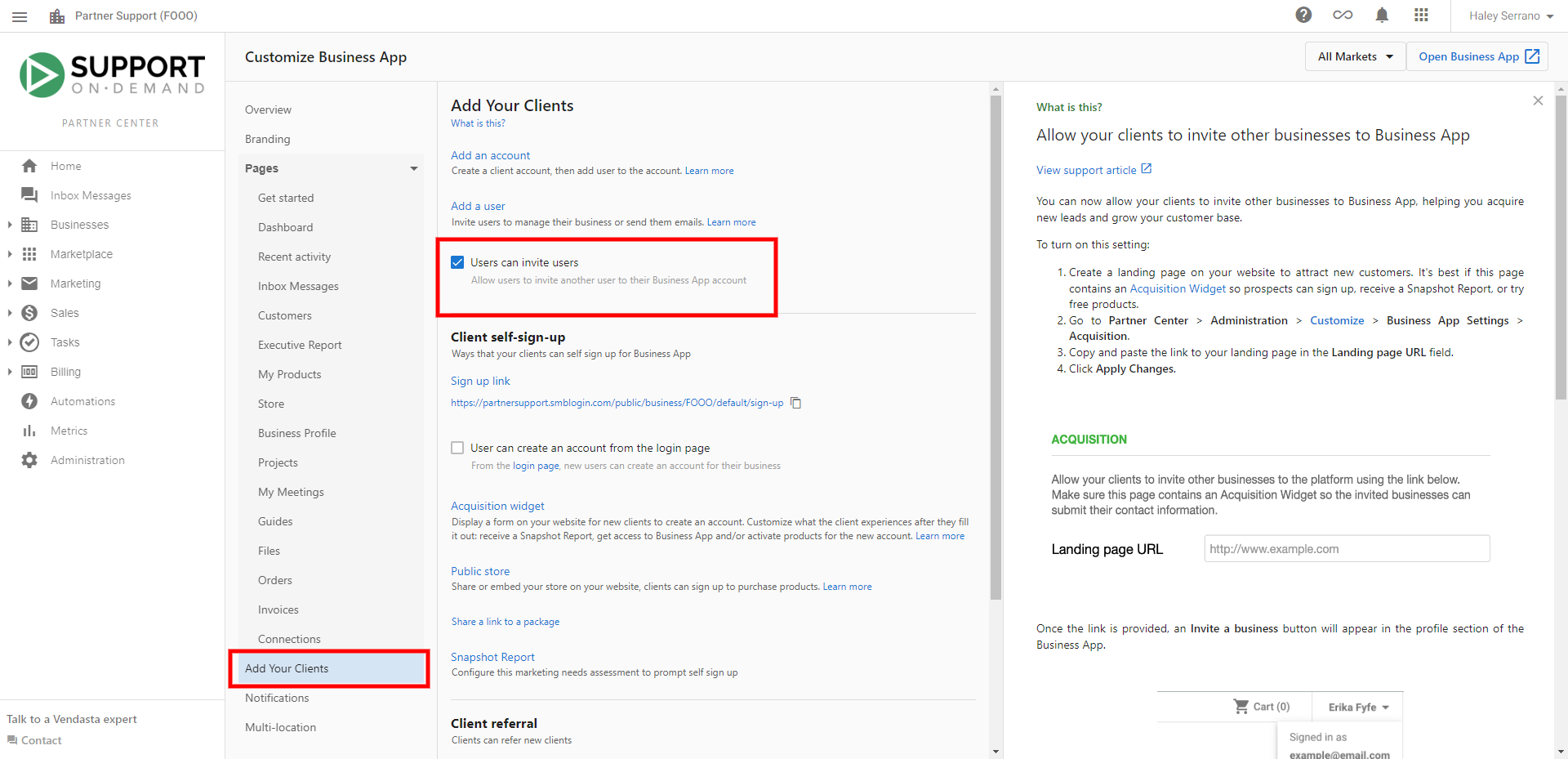Collapse the Pages section arrow

click(x=413, y=168)
